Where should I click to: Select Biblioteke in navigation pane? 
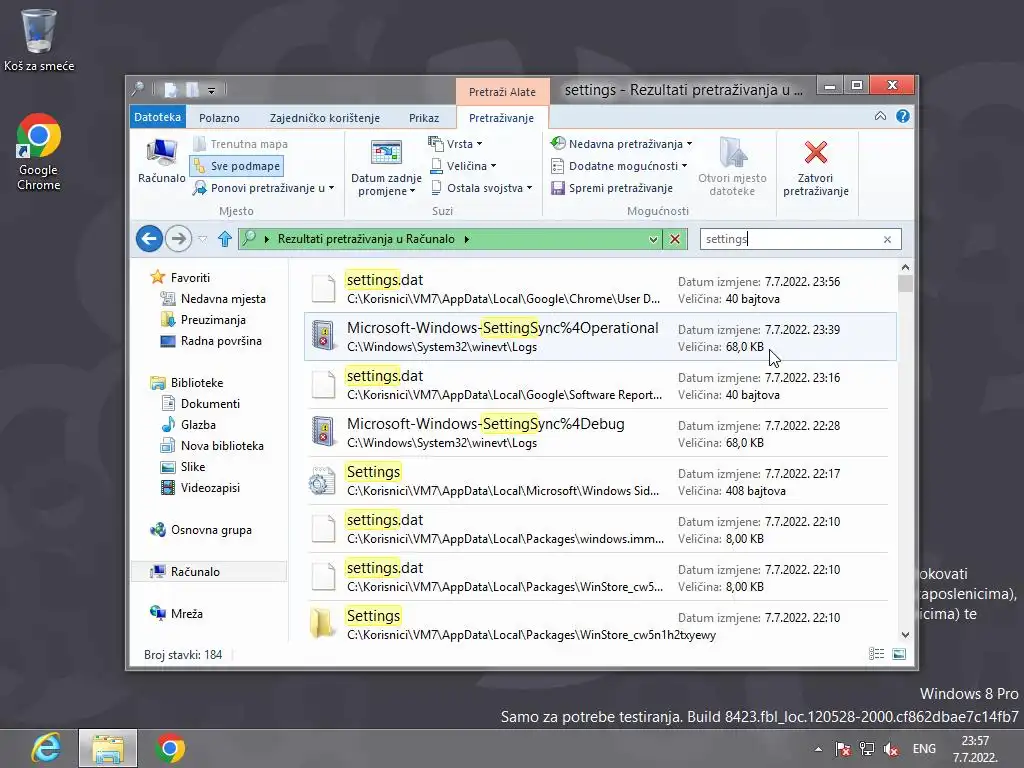tap(186, 383)
